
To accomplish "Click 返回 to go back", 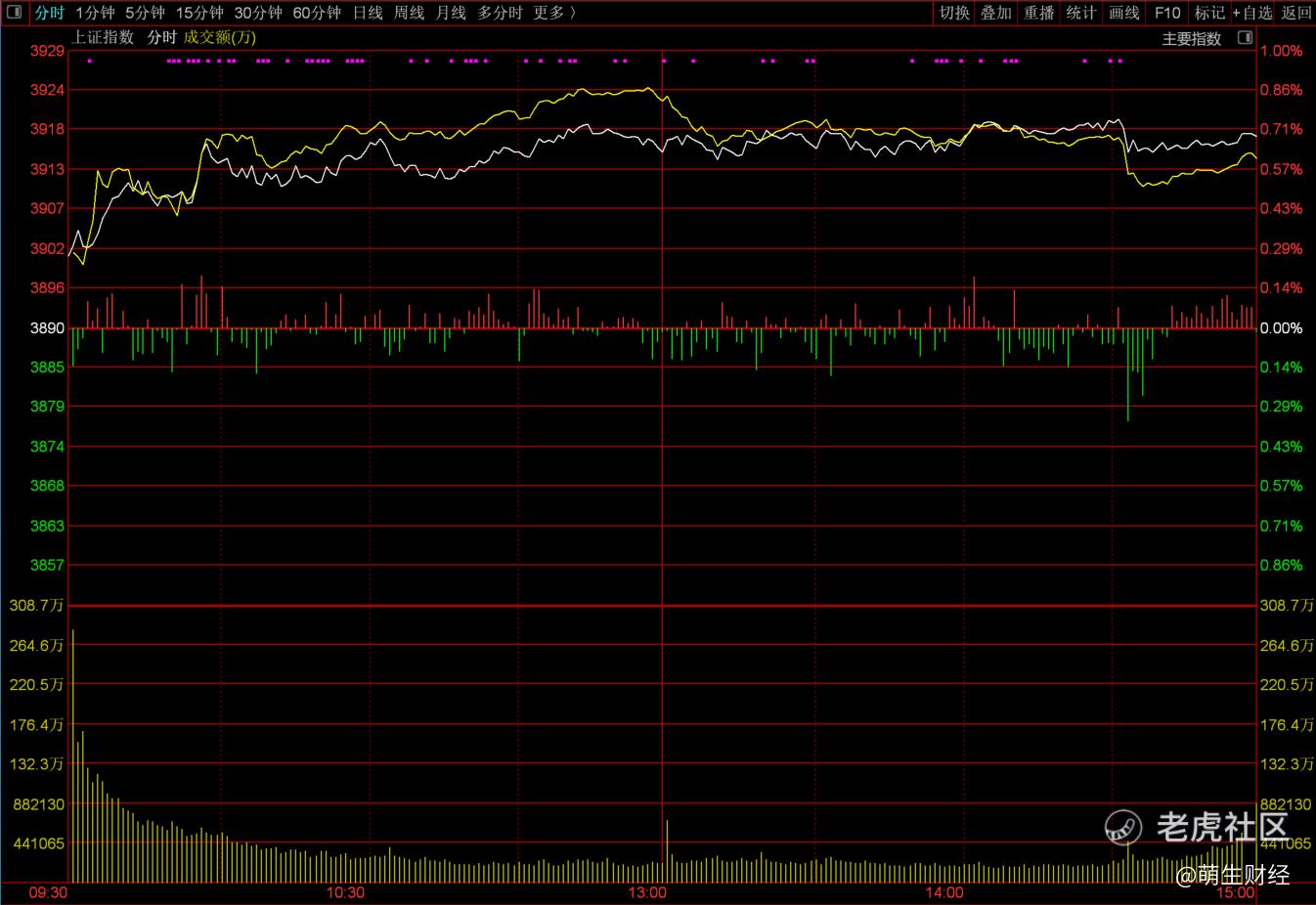I will coord(1296,13).
